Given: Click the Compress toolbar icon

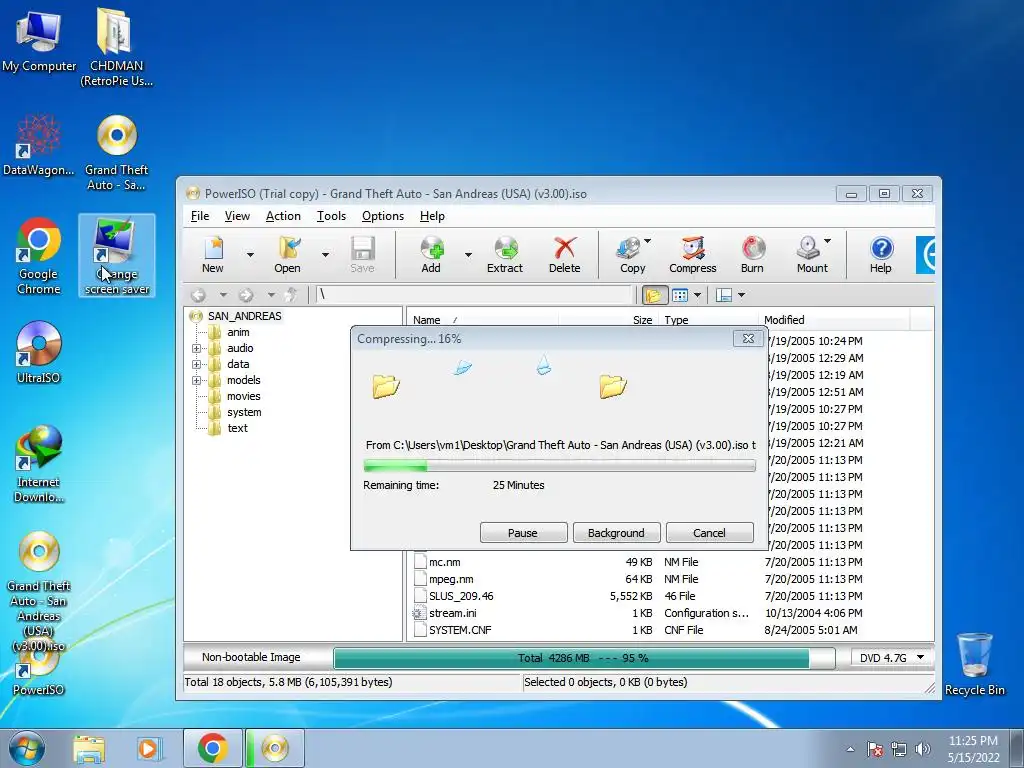Looking at the screenshot, I should point(693,249).
